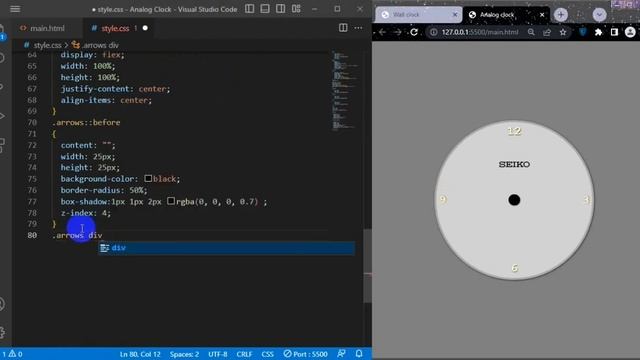Open rgba color swatch on line 77
The width and height of the screenshot is (640, 360).
[171, 201]
